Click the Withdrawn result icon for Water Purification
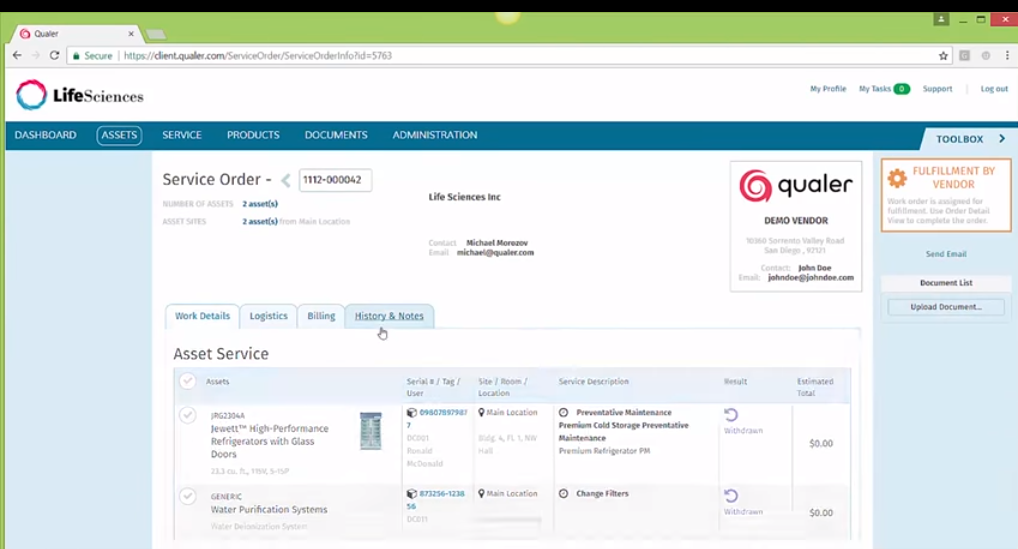Image resolution: width=1018 pixels, height=549 pixels. coord(731,496)
